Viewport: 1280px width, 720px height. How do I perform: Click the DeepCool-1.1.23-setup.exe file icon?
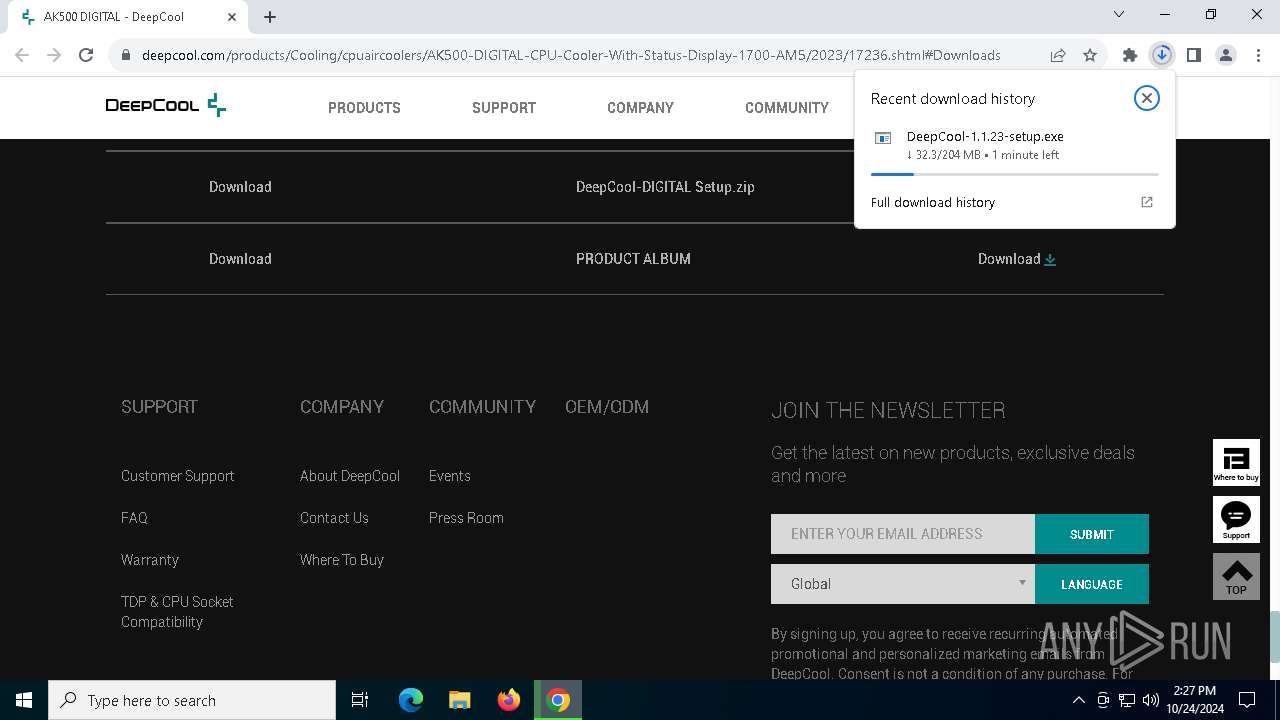coord(883,138)
